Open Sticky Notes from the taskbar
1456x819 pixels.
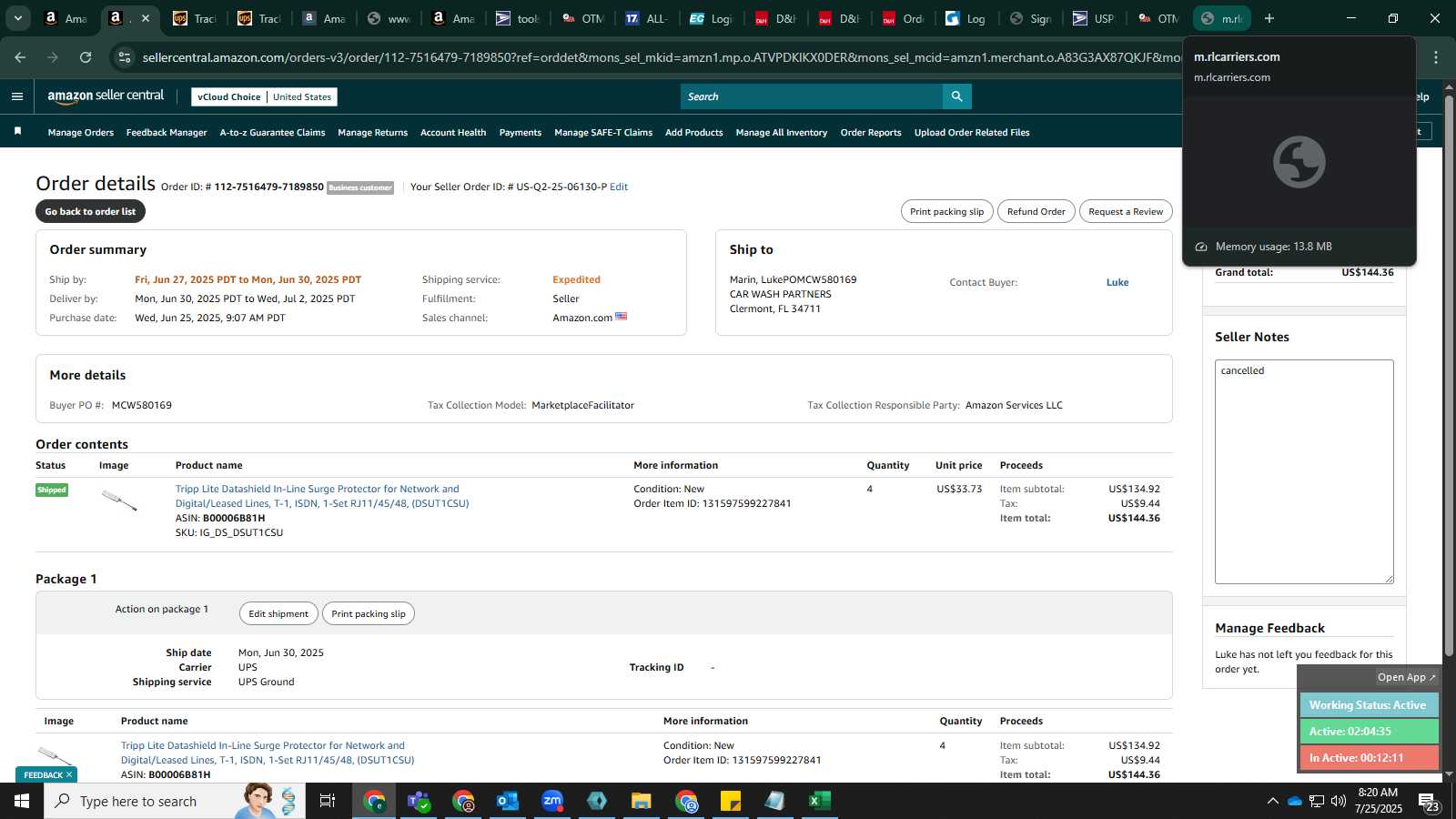point(731,801)
